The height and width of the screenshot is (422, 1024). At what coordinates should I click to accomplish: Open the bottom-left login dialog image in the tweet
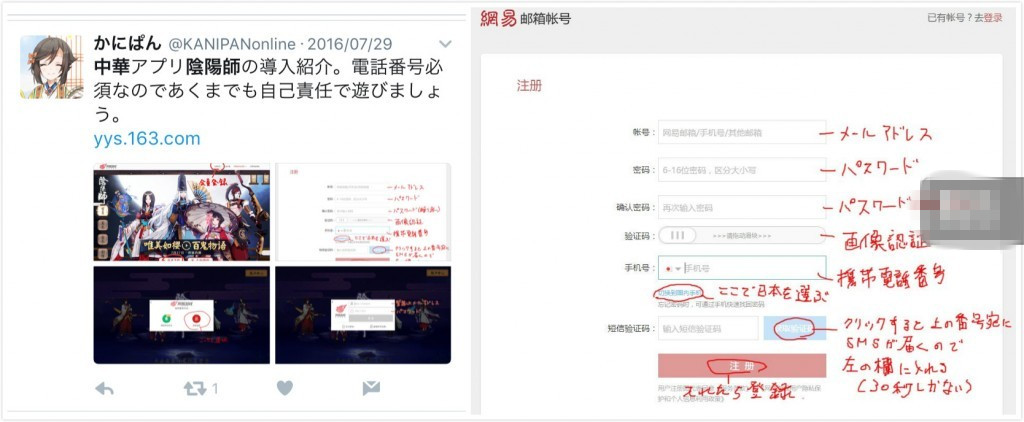click(x=182, y=315)
